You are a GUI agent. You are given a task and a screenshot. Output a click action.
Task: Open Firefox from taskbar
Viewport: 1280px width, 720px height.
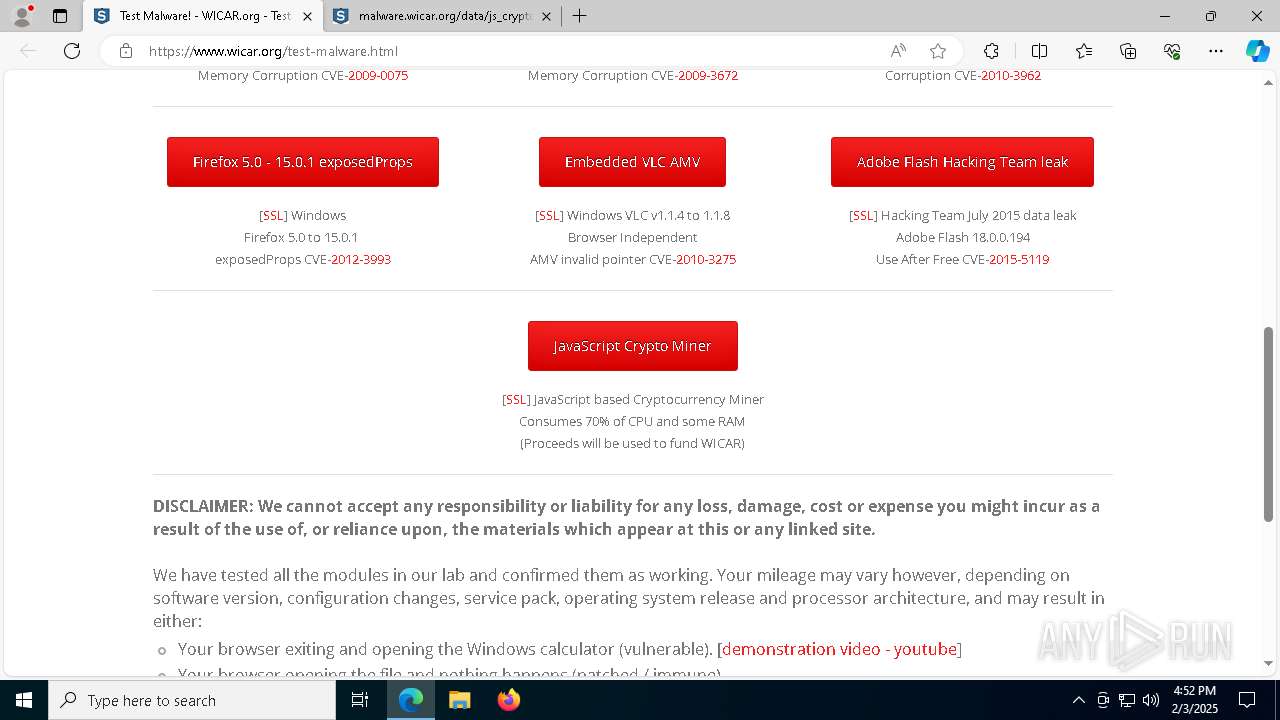508,700
